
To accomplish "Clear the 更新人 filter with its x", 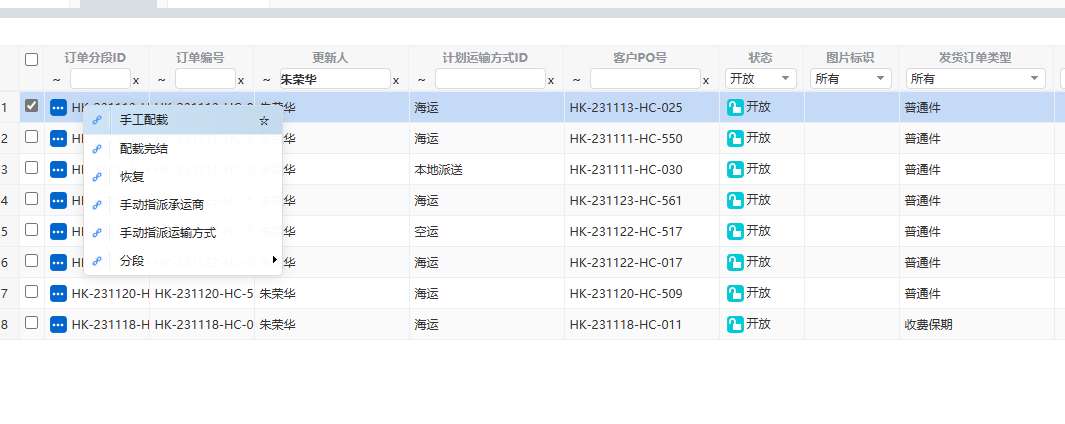I will click(396, 80).
